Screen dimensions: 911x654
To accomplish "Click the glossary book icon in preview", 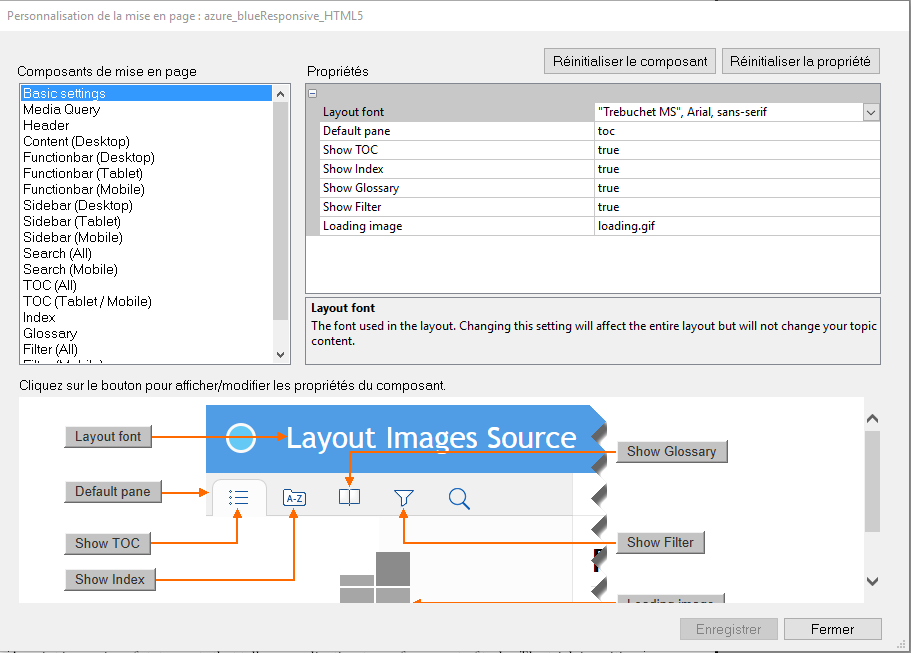I will pos(349,497).
